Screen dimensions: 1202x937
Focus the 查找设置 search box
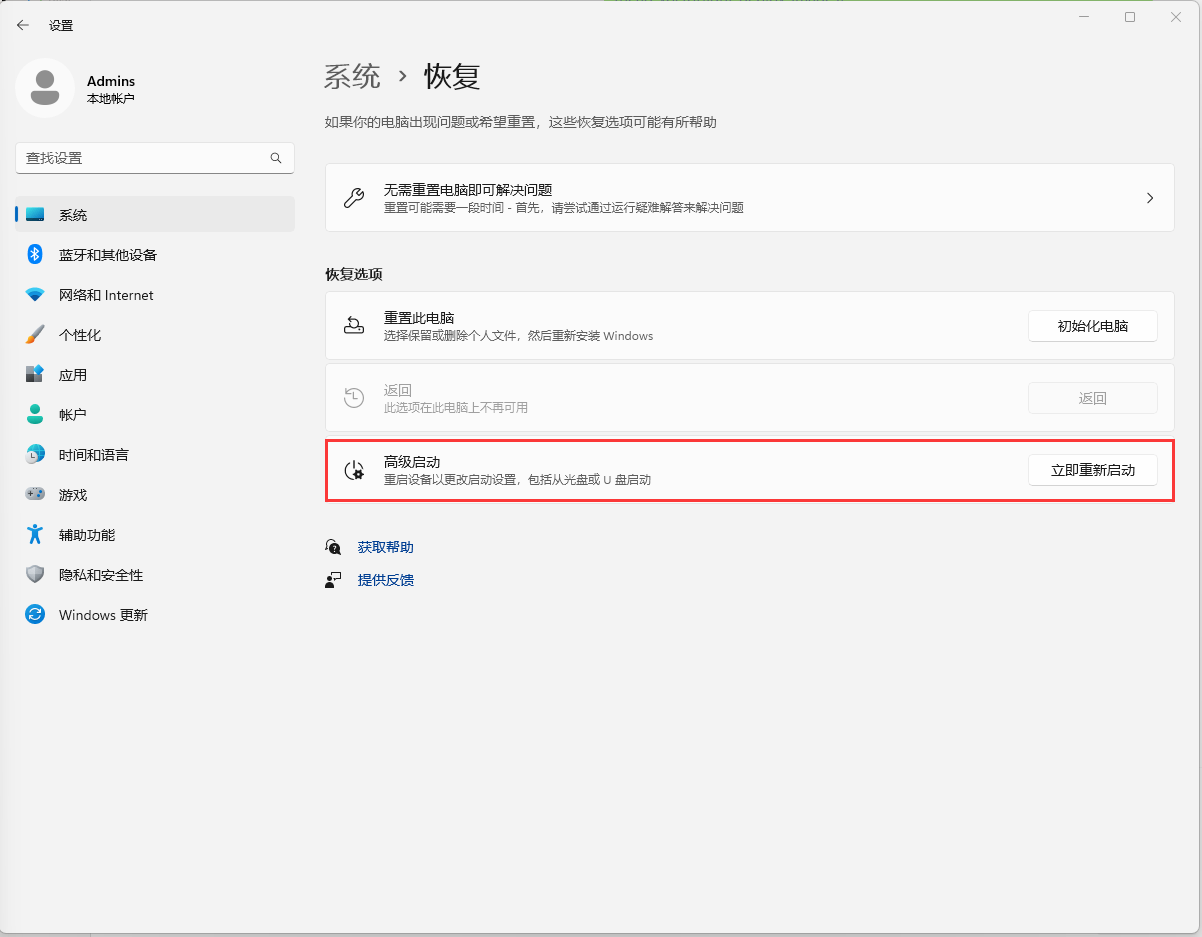[155, 158]
